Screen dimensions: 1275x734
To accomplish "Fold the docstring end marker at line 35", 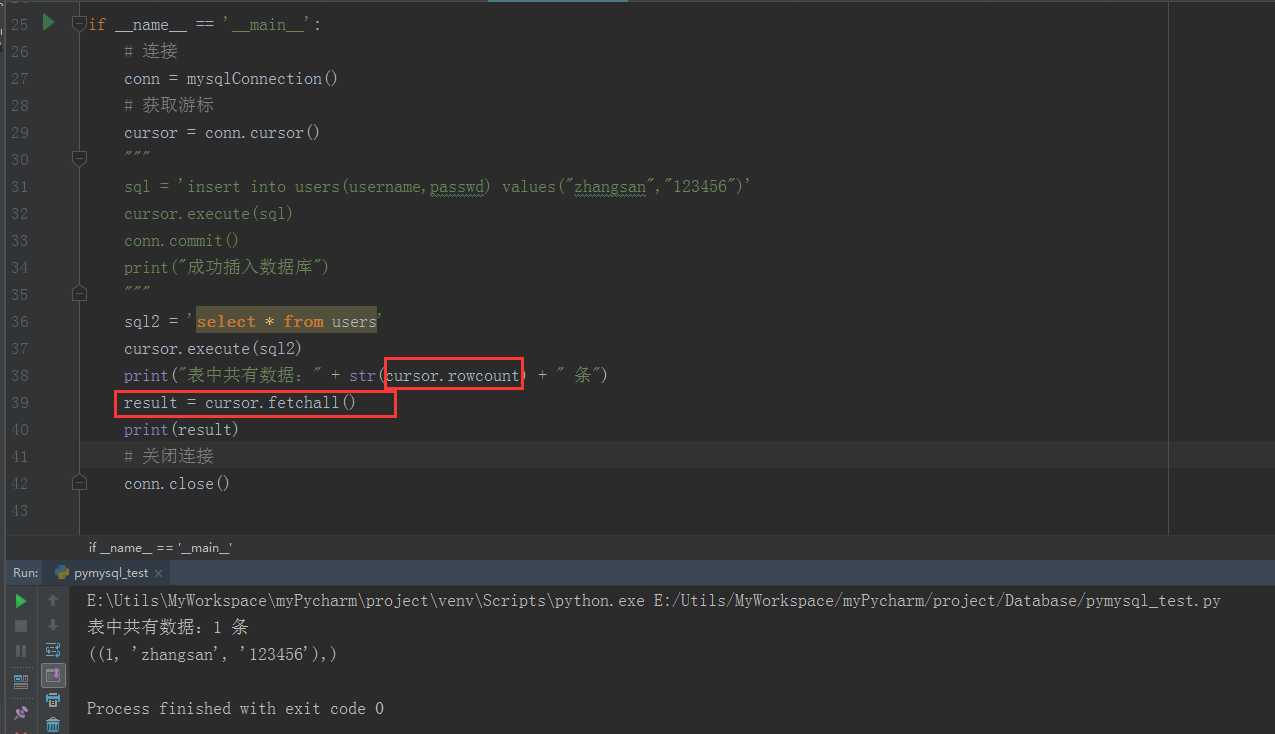I will 79,293.
